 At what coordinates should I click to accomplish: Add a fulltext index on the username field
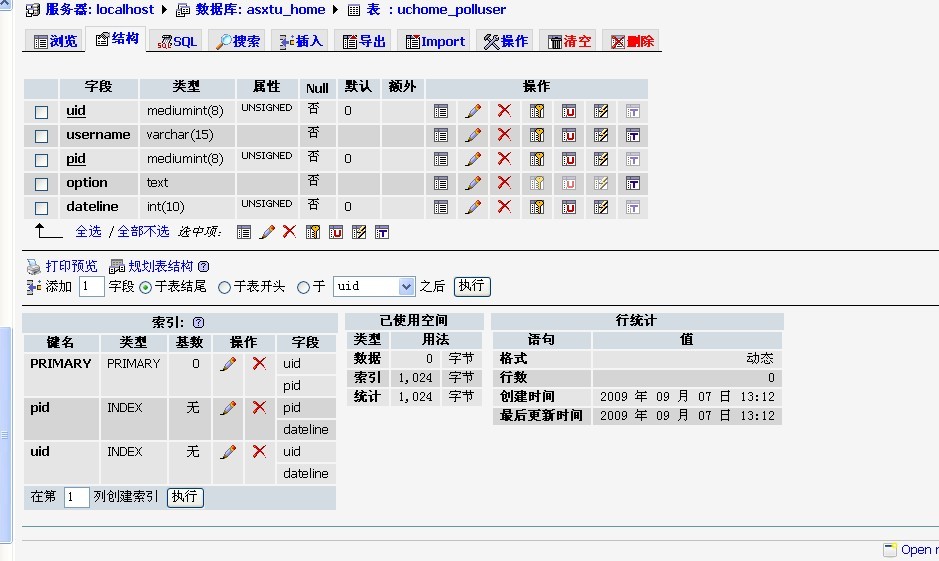[632, 135]
